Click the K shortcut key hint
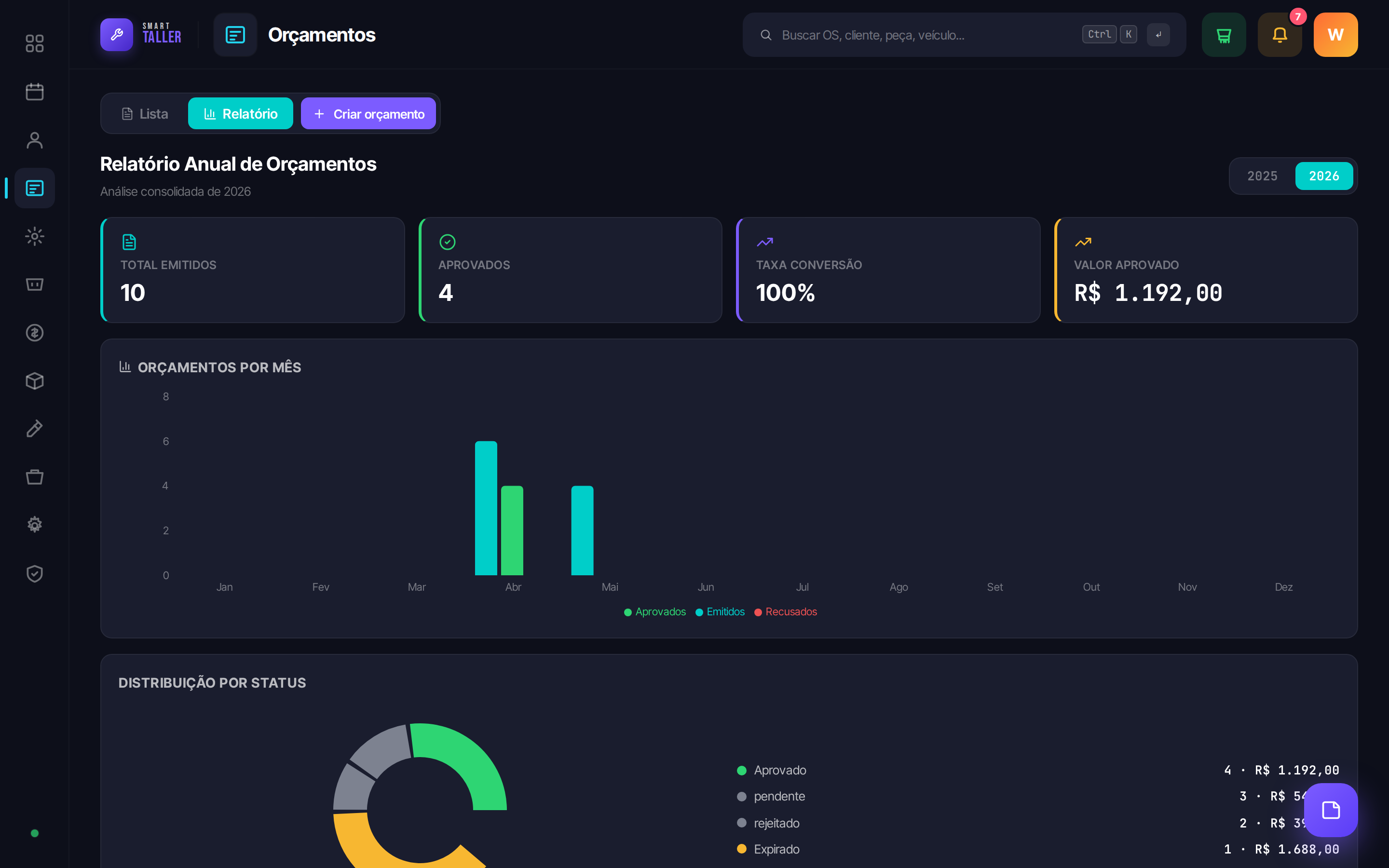The image size is (1389, 868). point(1128,34)
